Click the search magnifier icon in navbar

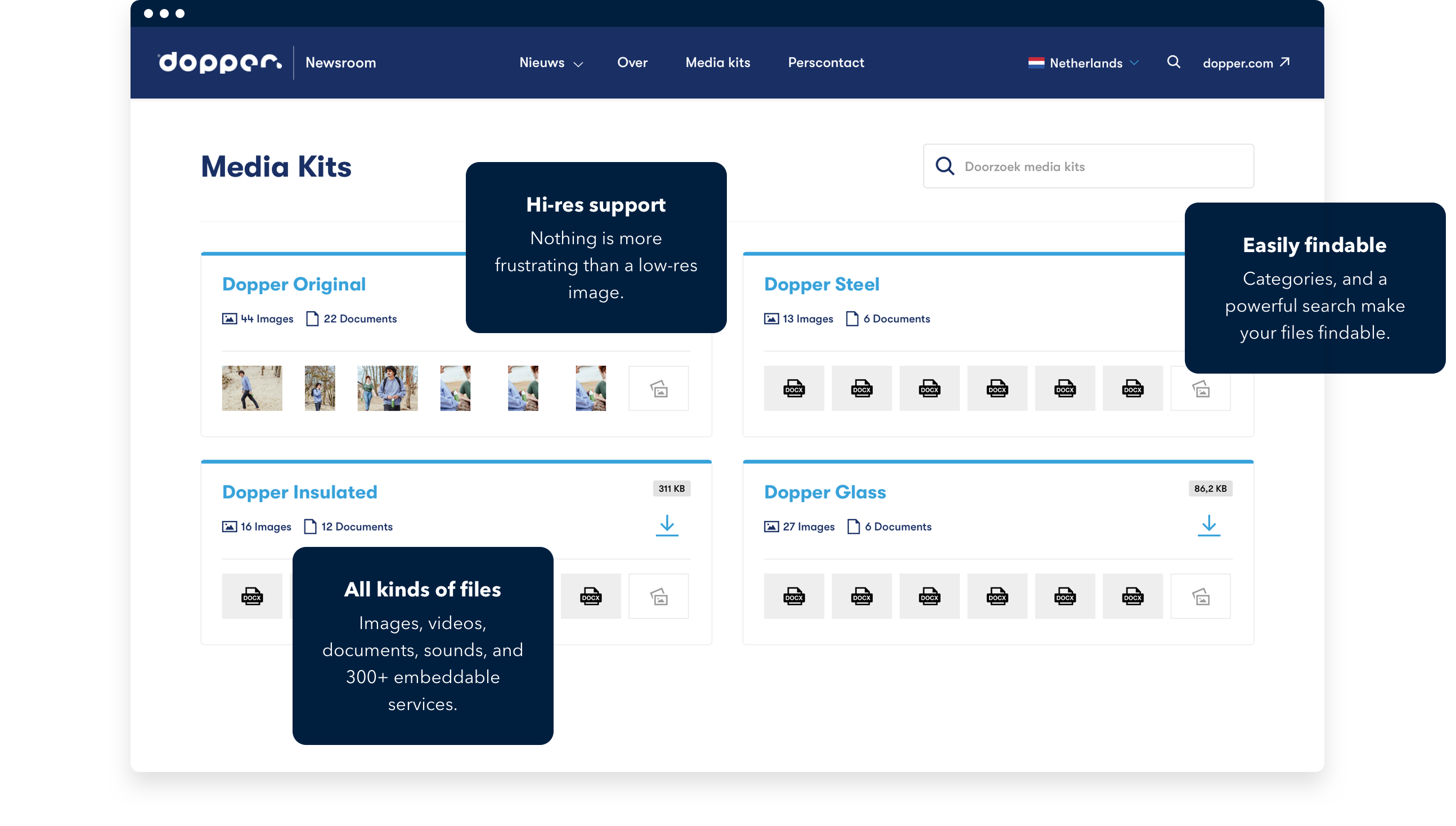[1174, 62]
